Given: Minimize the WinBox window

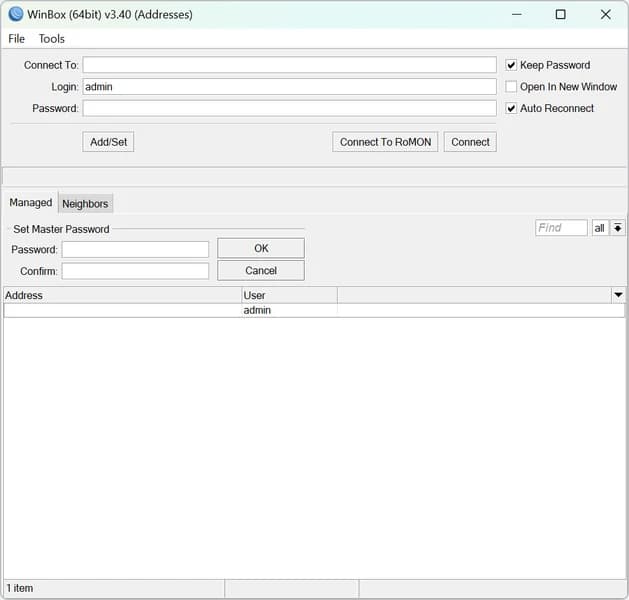Looking at the screenshot, I should tap(517, 14).
